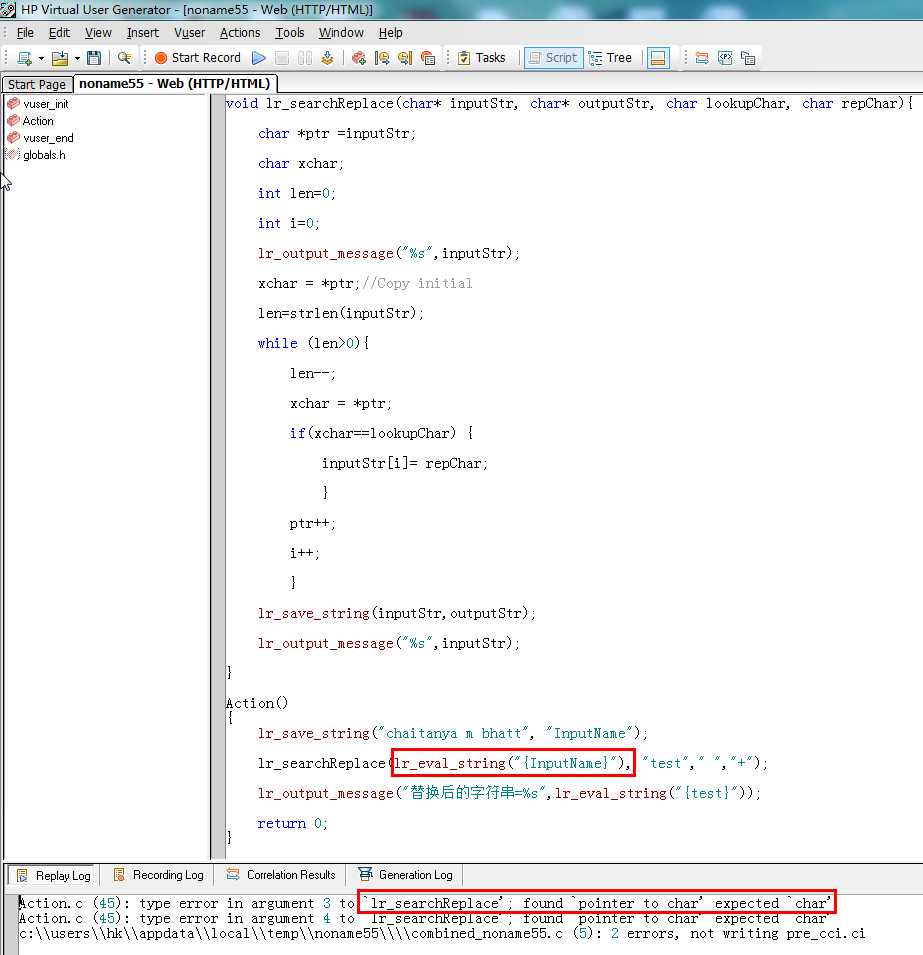923x955 pixels.
Task: Open the Vuser menu
Action: [x=189, y=33]
